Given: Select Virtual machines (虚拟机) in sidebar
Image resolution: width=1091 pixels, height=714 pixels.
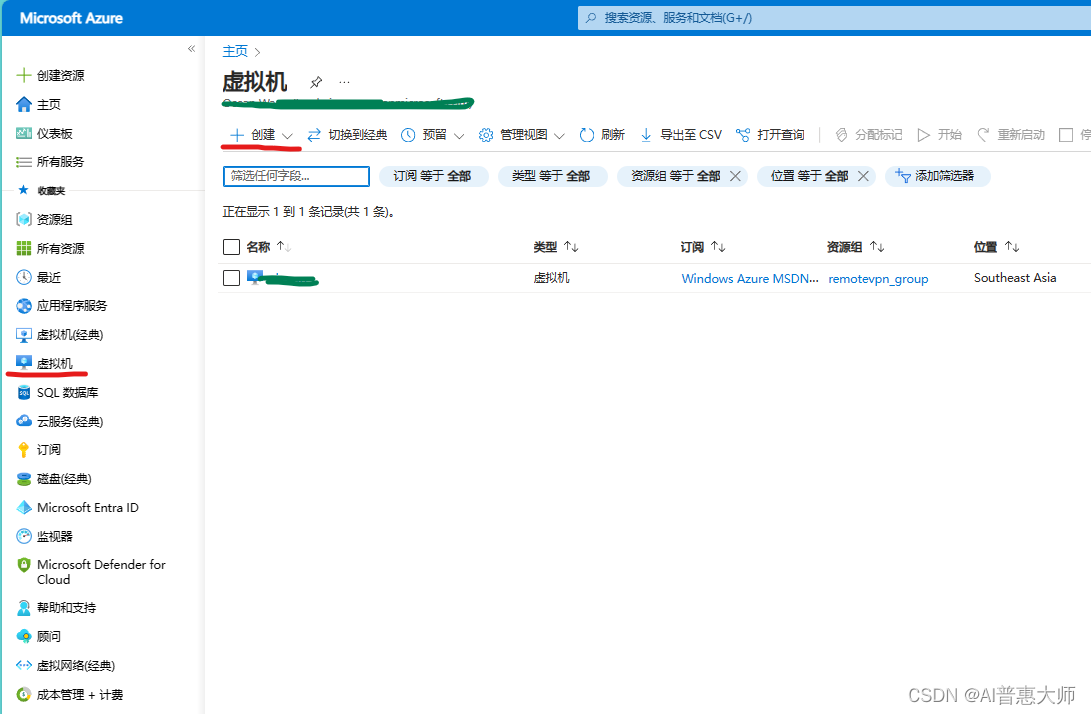Looking at the screenshot, I should (x=54, y=363).
